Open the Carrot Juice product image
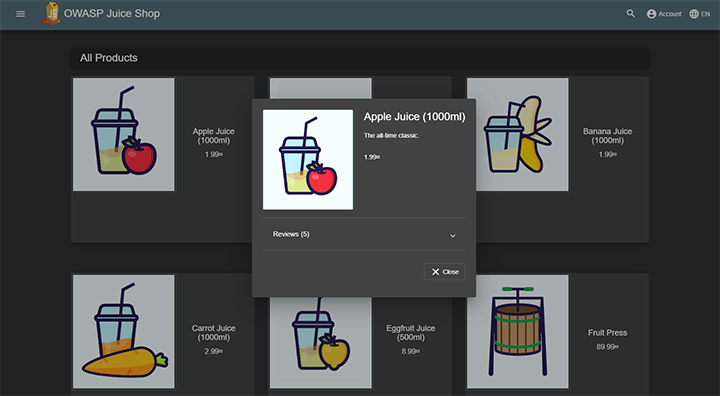The height and width of the screenshot is (396, 720). click(124, 332)
